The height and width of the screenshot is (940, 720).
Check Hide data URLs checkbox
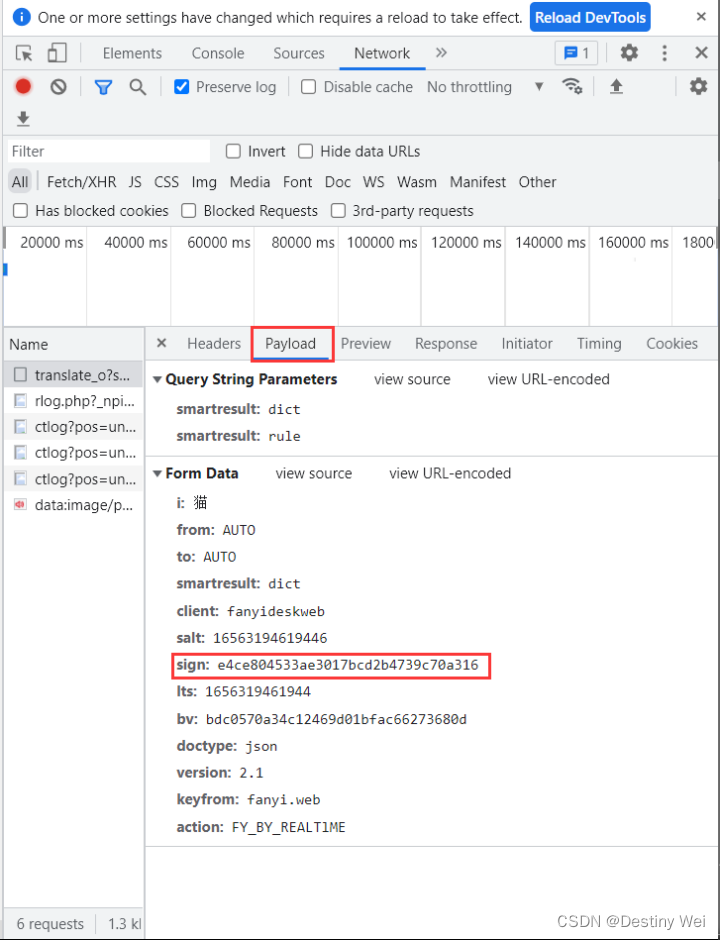click(306, 151)
